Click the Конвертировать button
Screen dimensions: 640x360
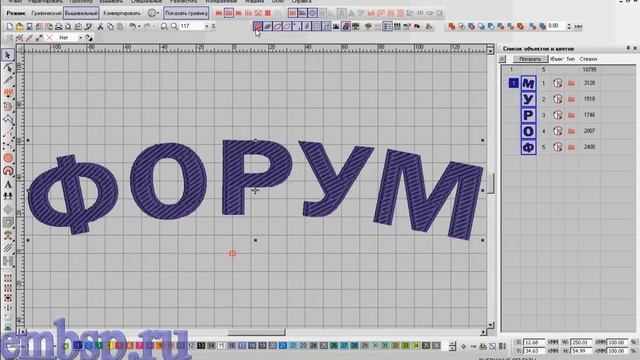tap(122, 13)
